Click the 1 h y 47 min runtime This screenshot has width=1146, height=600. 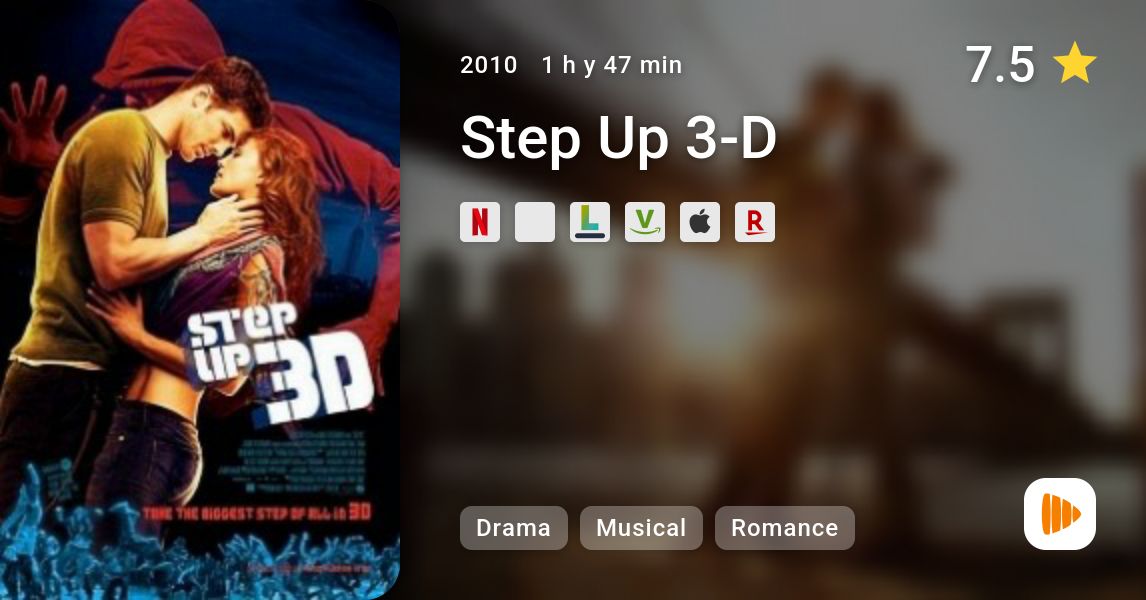coord(612,65)
